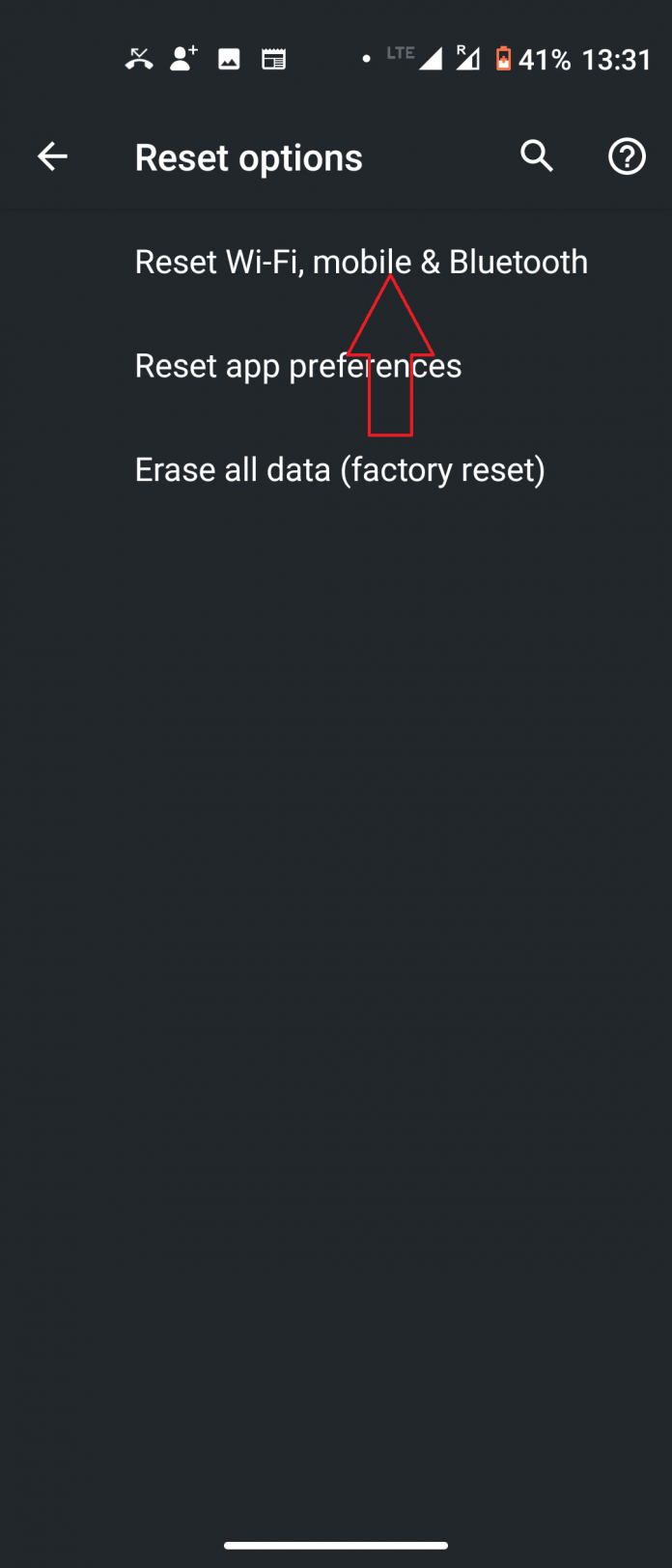Tap the roaming signal icon

[466, 58]
